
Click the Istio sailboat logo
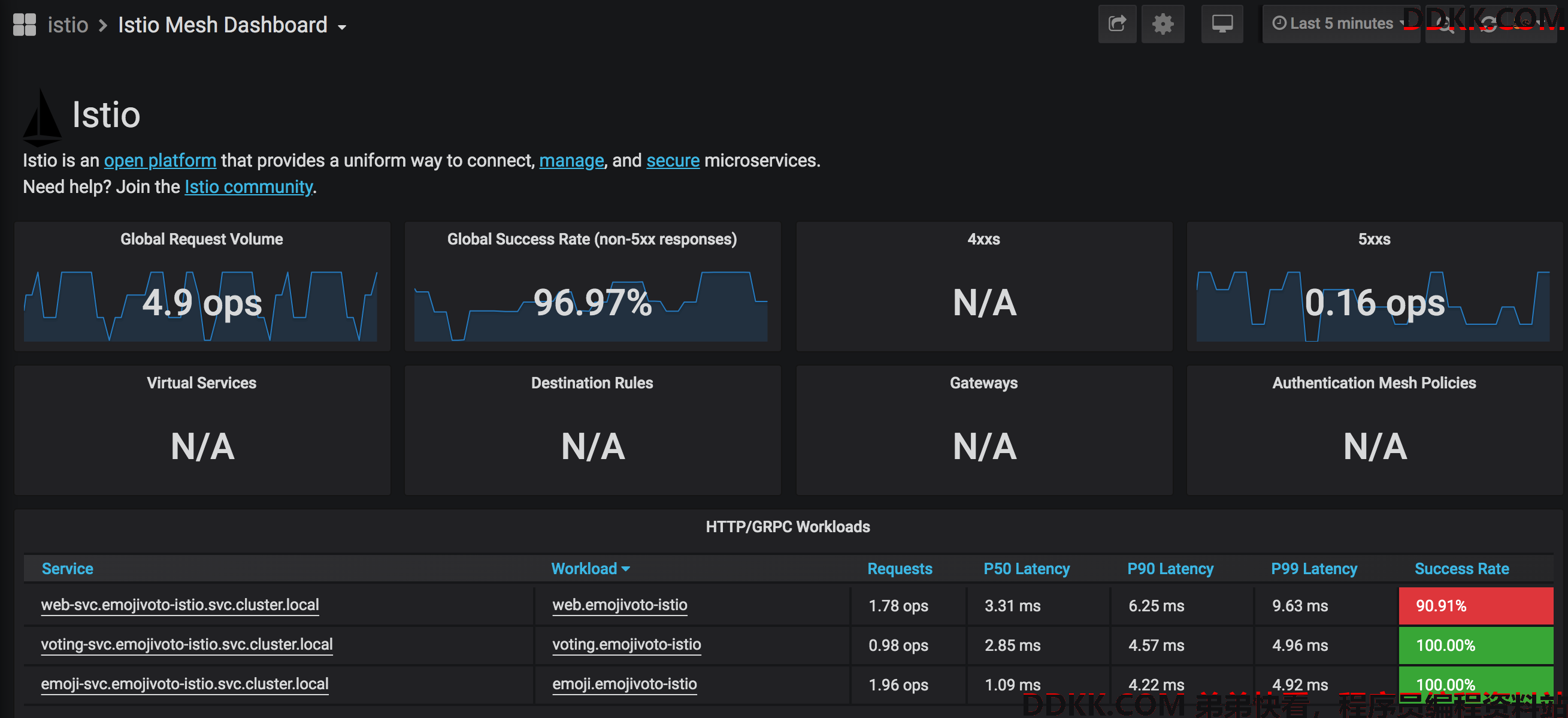point(41,117)
